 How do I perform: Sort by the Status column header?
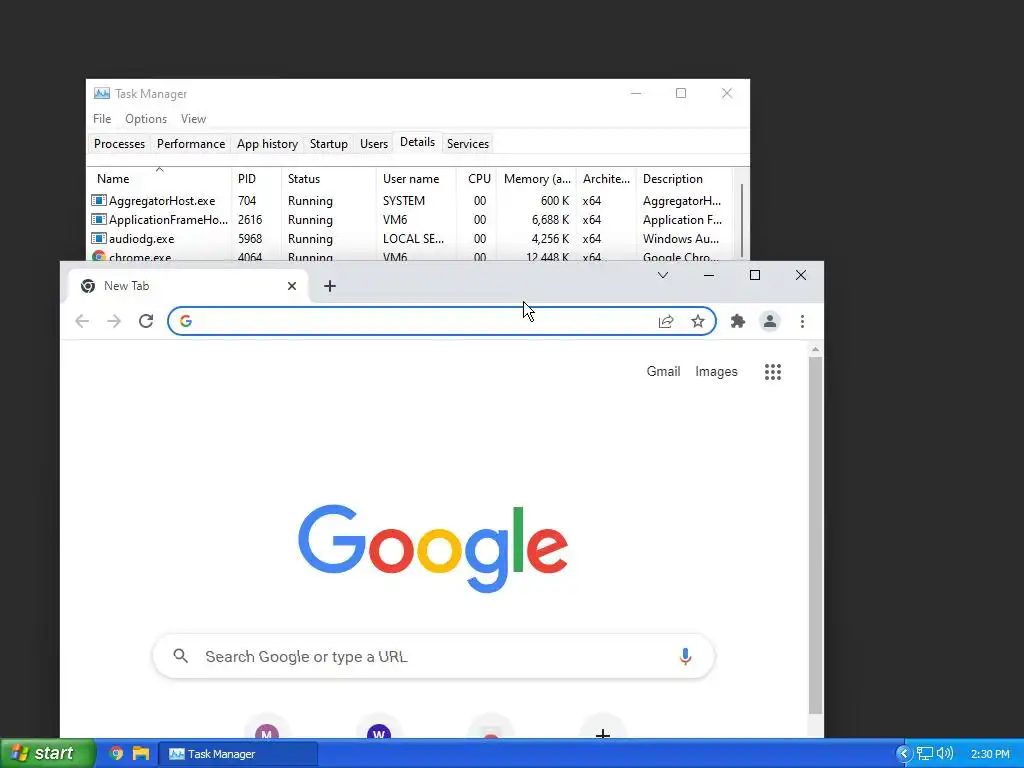click(x=328, y=178)
